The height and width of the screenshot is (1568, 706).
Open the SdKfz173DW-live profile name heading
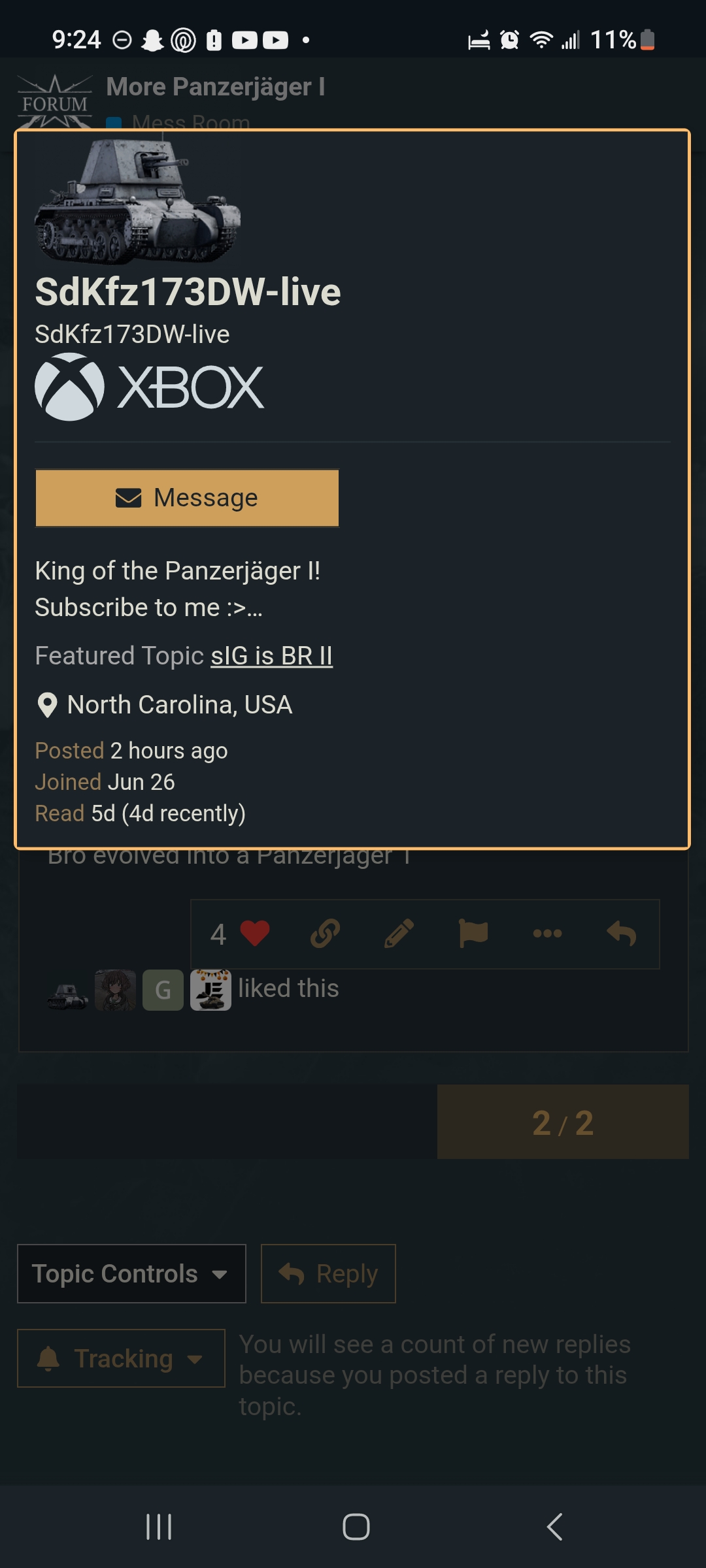point(188,291)
